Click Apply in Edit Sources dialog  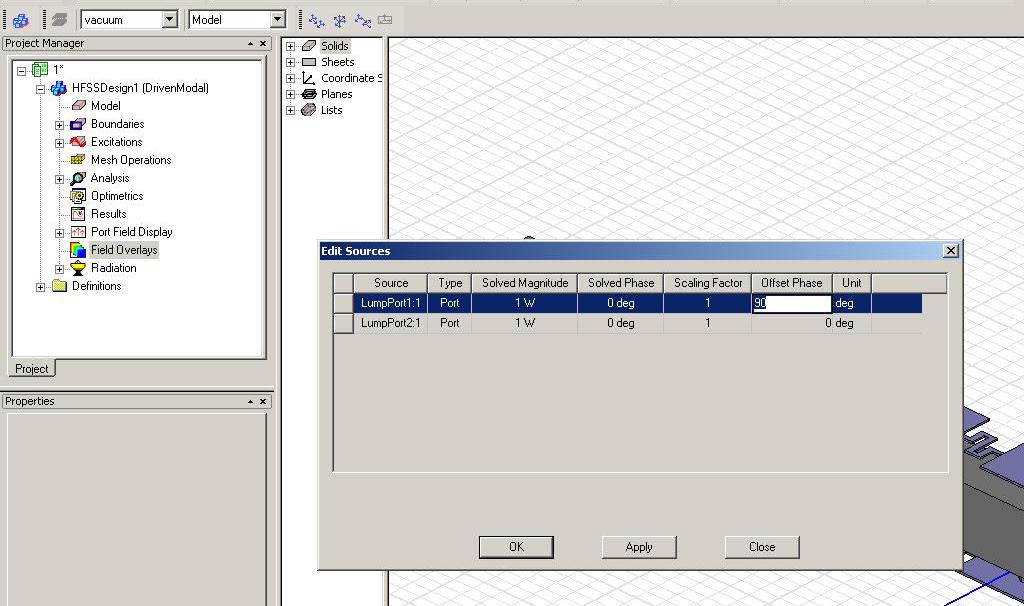[x=639, y=547]
